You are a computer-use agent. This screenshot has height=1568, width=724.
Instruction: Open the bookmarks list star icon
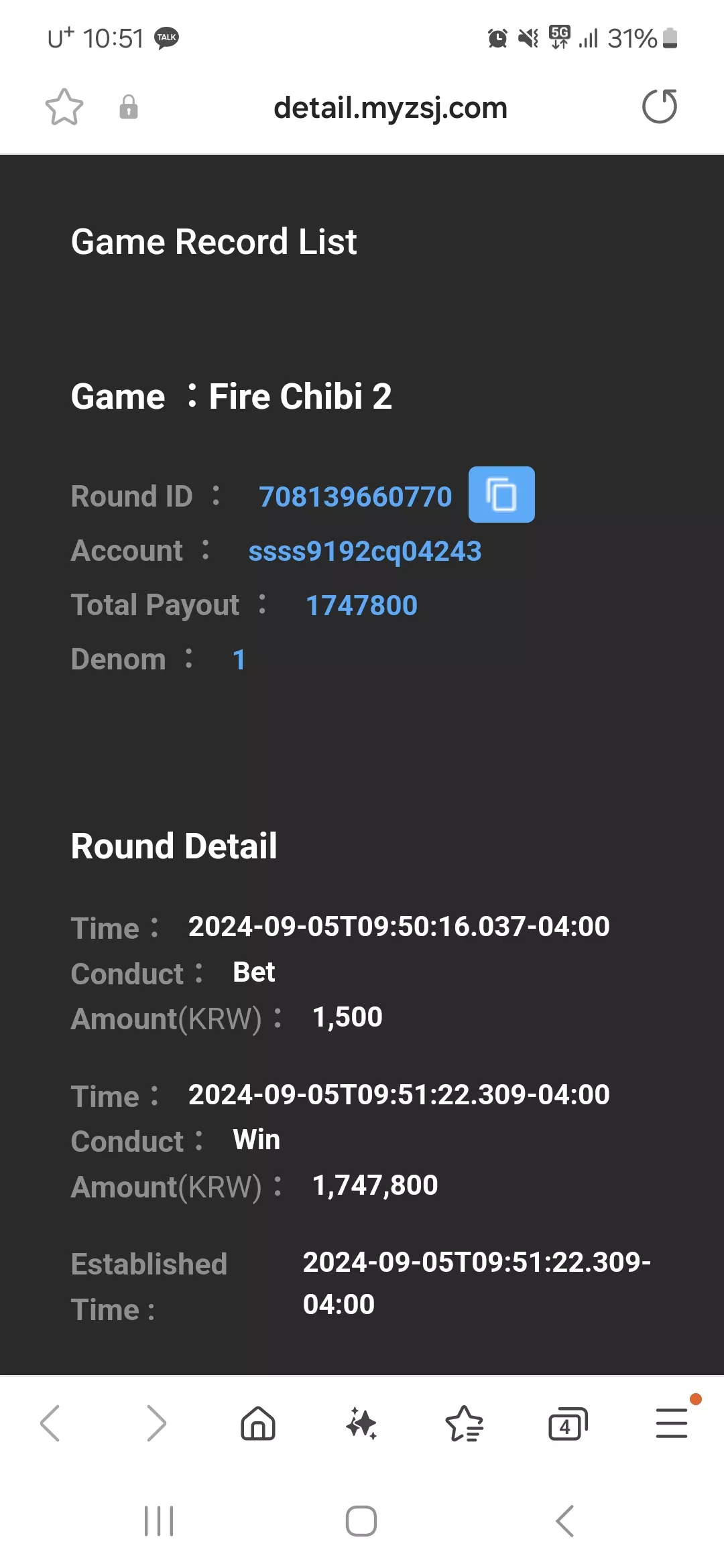tap(465, 1423)
